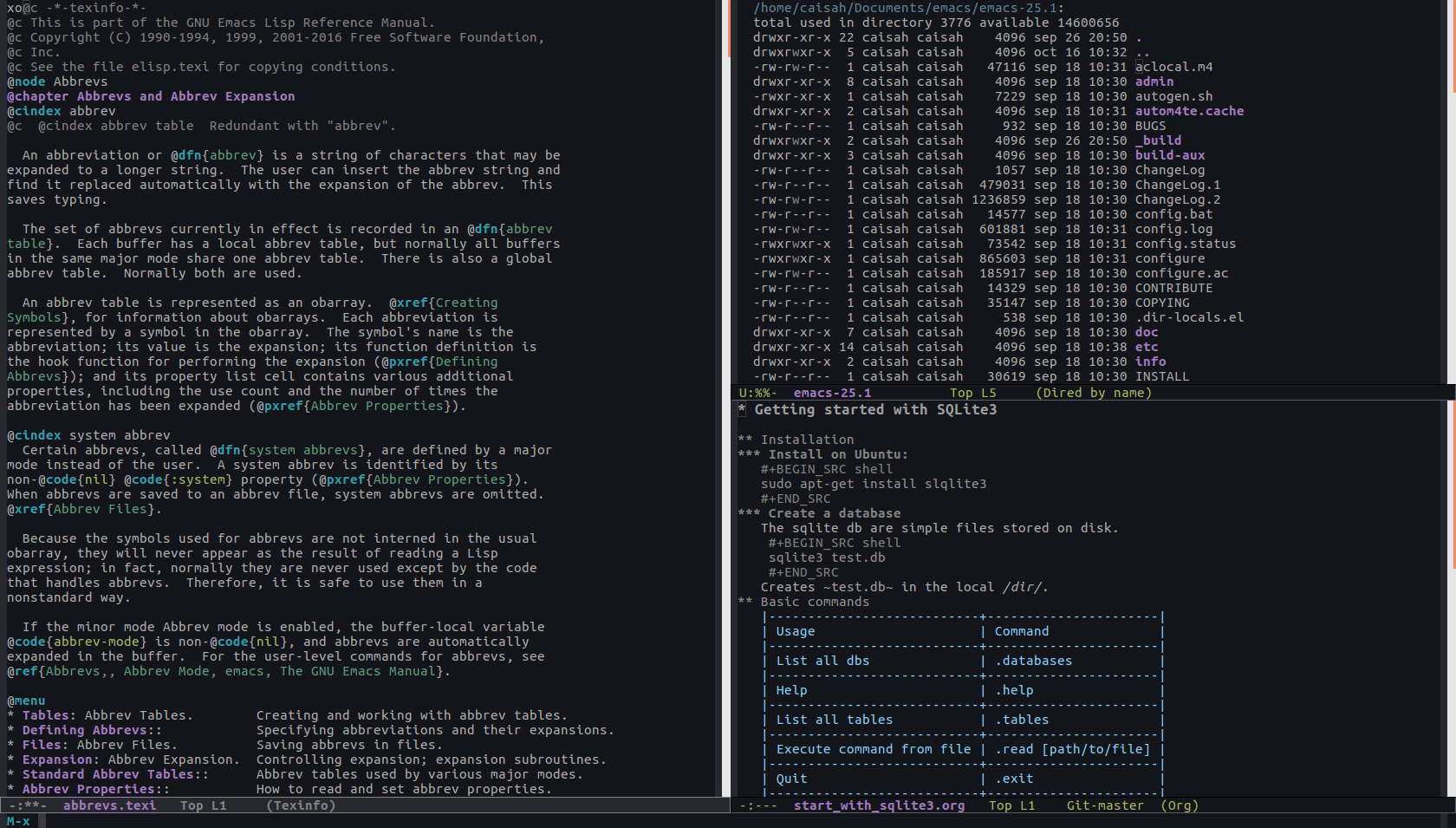
Task: Select the CONTRIBUTE file entry
Action: (x=1174, y=288)
